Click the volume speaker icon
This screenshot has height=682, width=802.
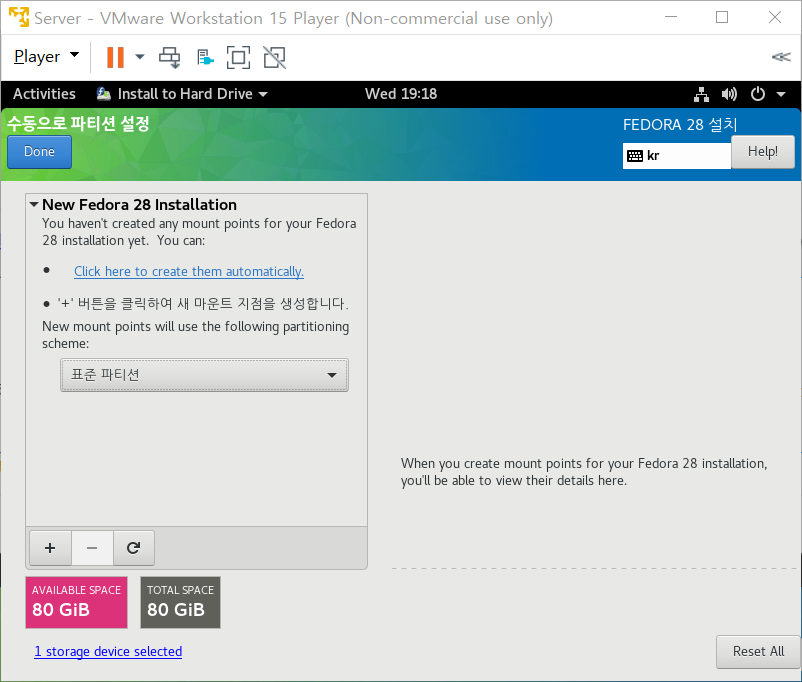(x=729, y=94)
